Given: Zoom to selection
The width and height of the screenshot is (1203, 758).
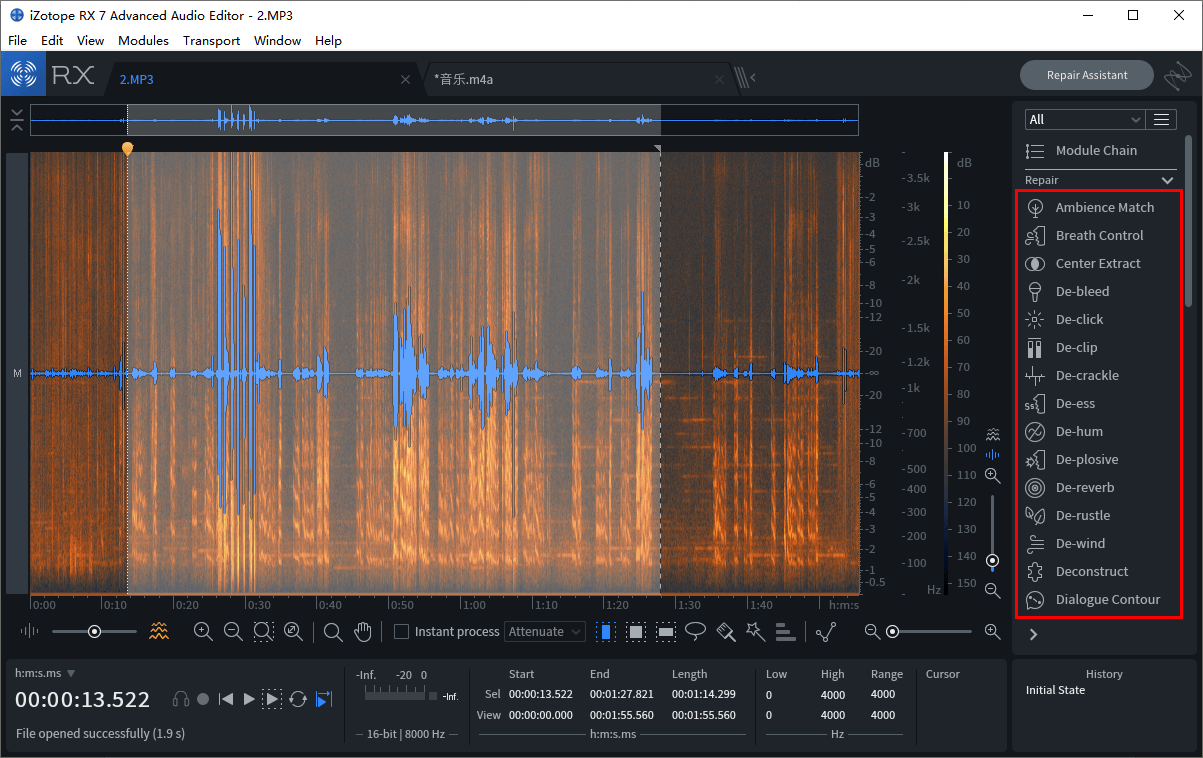Looking at the screenshot, I should (263, 631).
